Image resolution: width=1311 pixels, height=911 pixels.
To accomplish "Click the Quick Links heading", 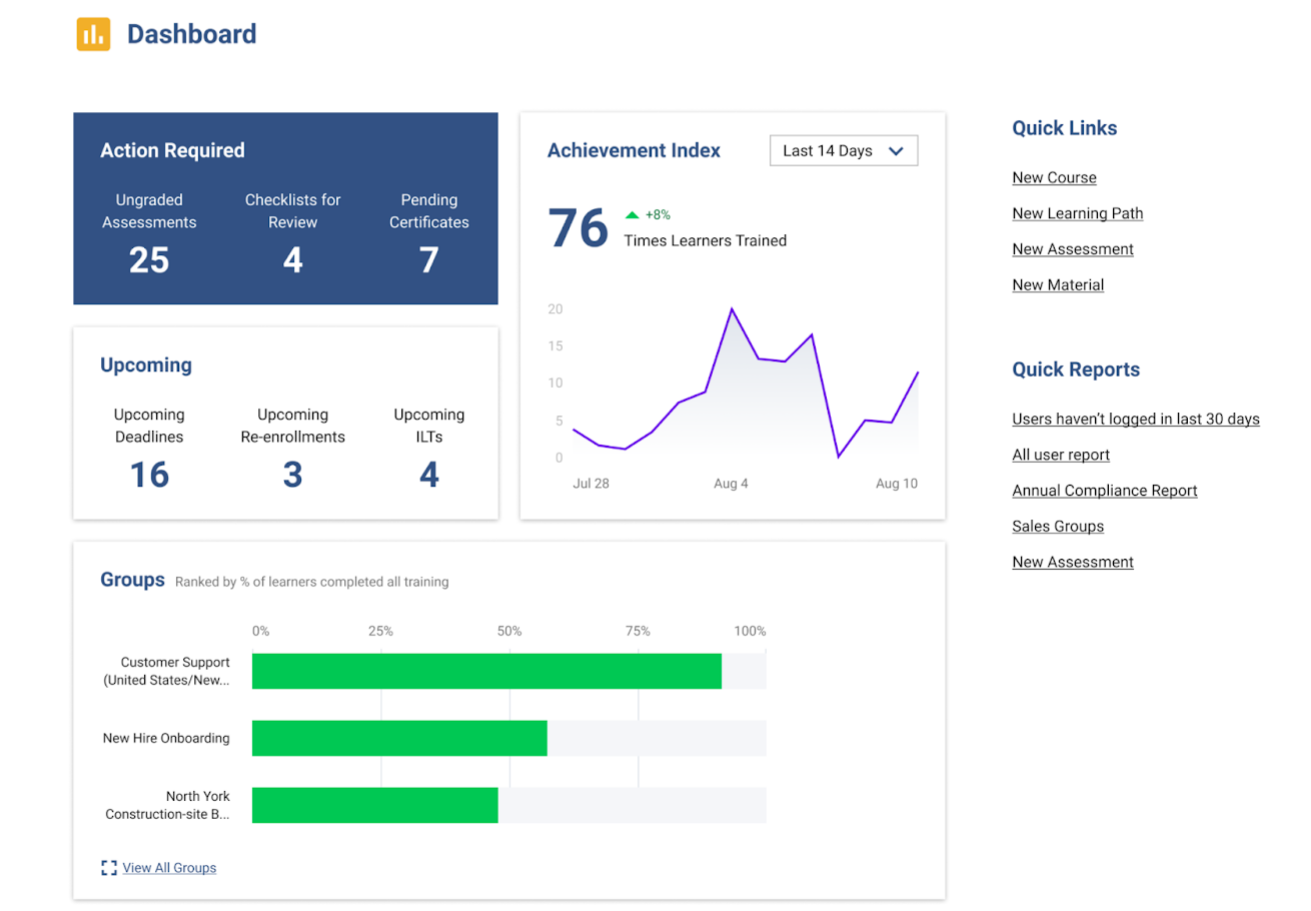I will click(1065, 128).
